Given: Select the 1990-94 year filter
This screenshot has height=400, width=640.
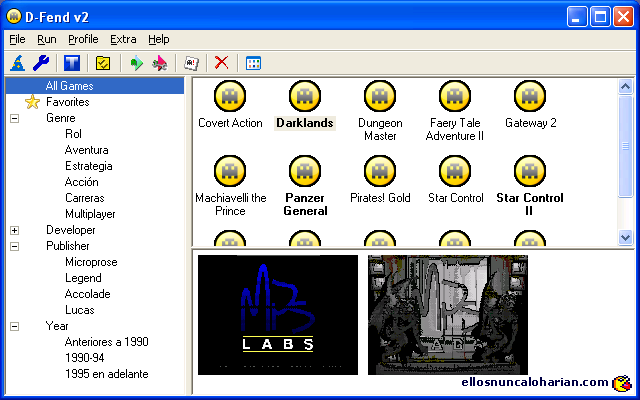Looking at the screenshot, I should point(84,358).
